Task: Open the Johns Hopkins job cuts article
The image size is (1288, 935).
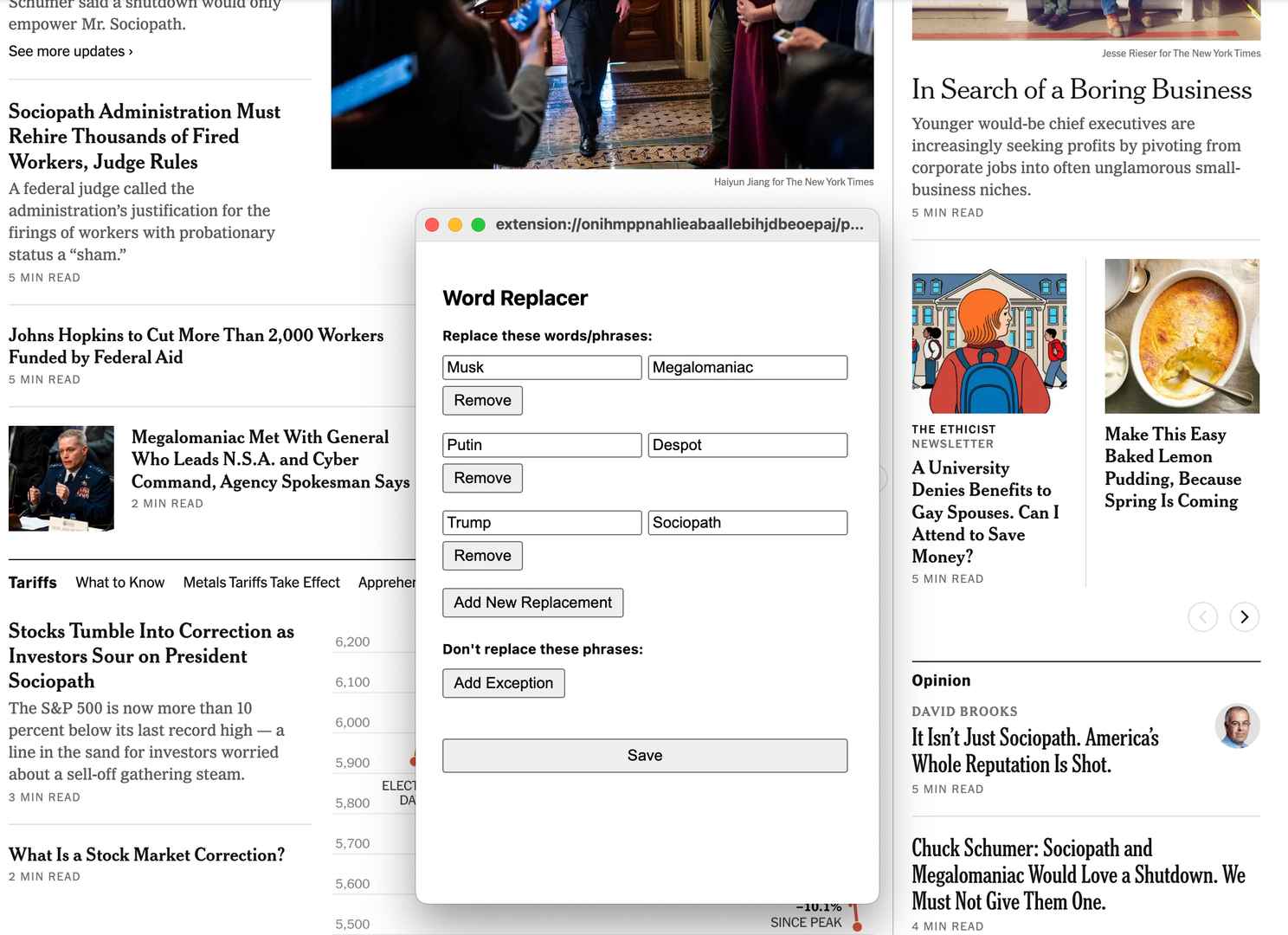Action: 196,345
